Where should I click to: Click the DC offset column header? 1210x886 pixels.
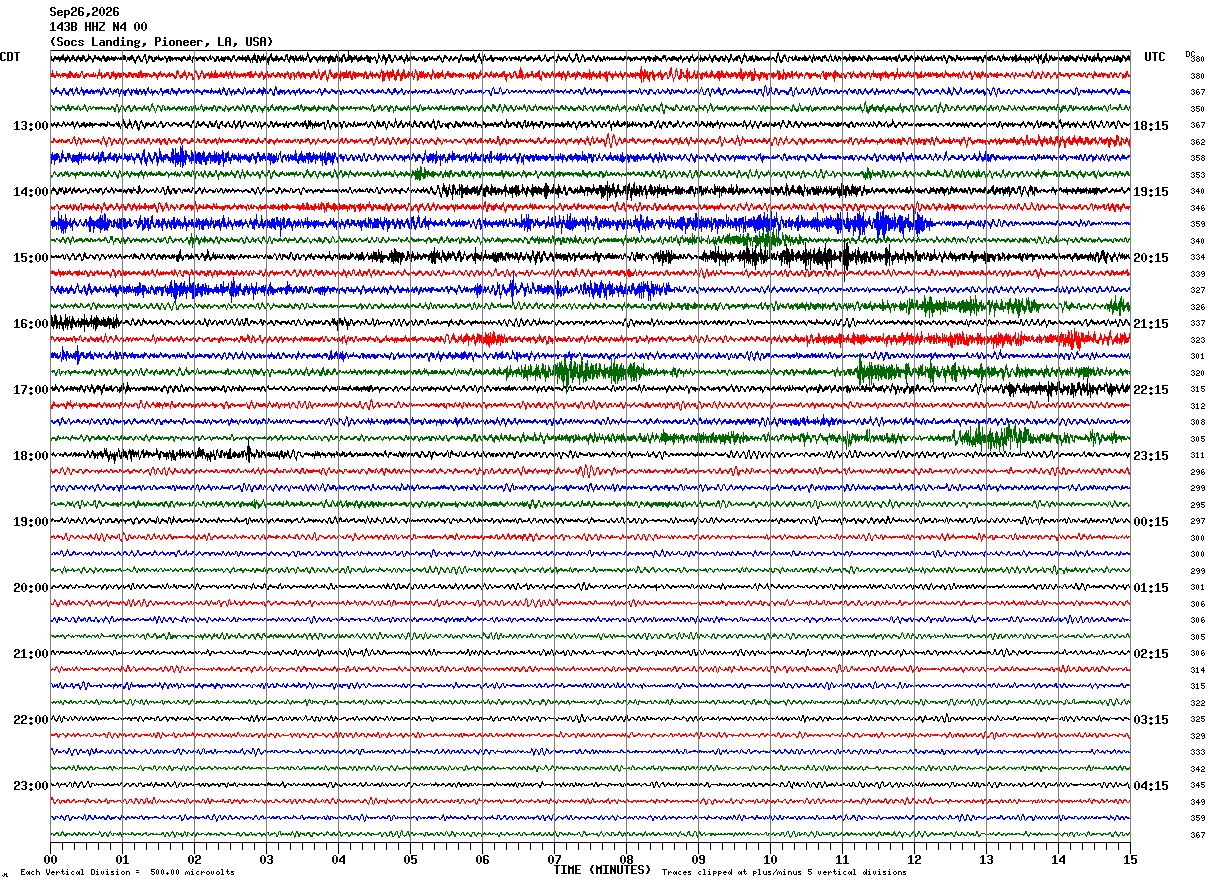coord(1191,54)
